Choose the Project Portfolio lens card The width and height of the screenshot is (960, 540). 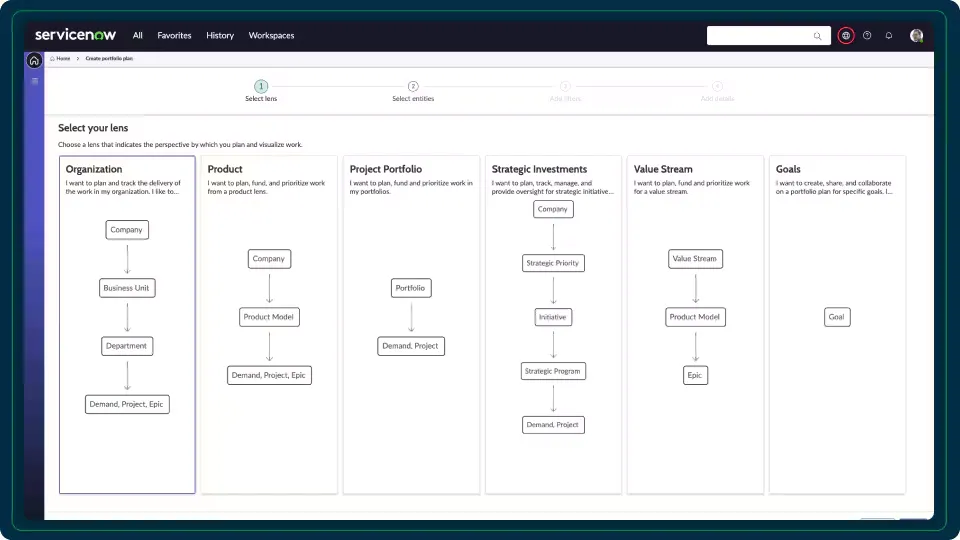coord(411,324)
